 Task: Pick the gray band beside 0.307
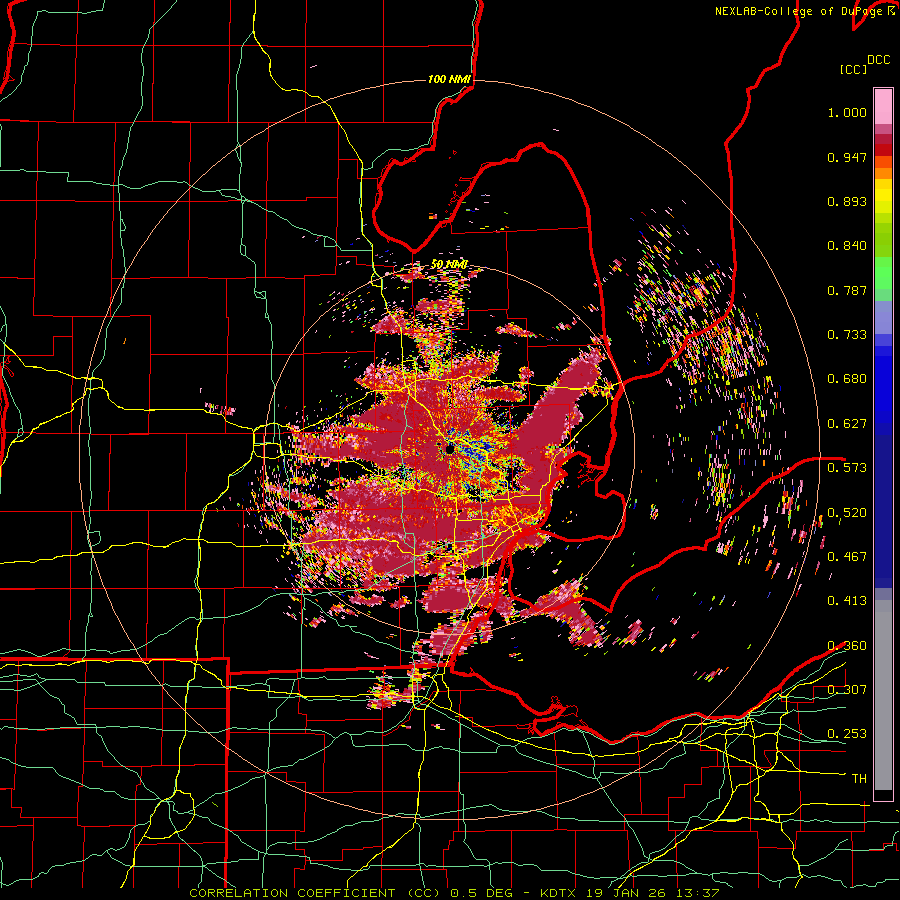click(x=883, y=695)
